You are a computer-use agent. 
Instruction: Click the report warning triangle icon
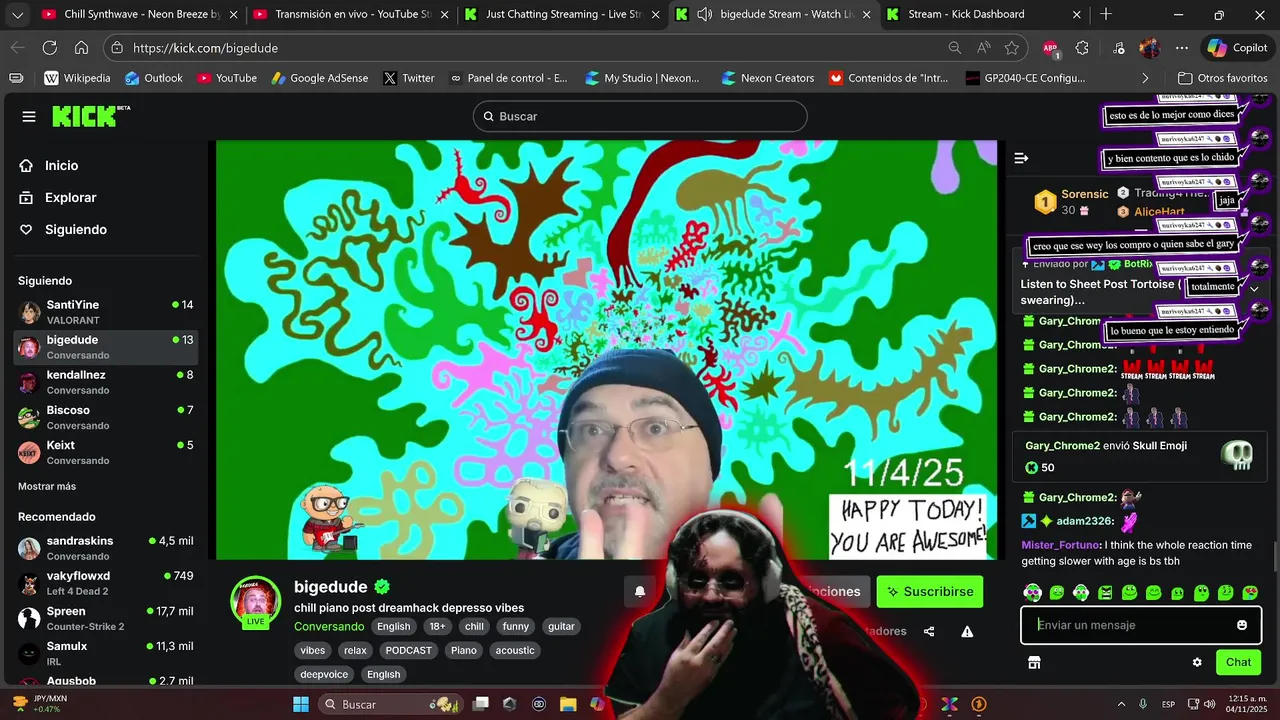(967, 631)
